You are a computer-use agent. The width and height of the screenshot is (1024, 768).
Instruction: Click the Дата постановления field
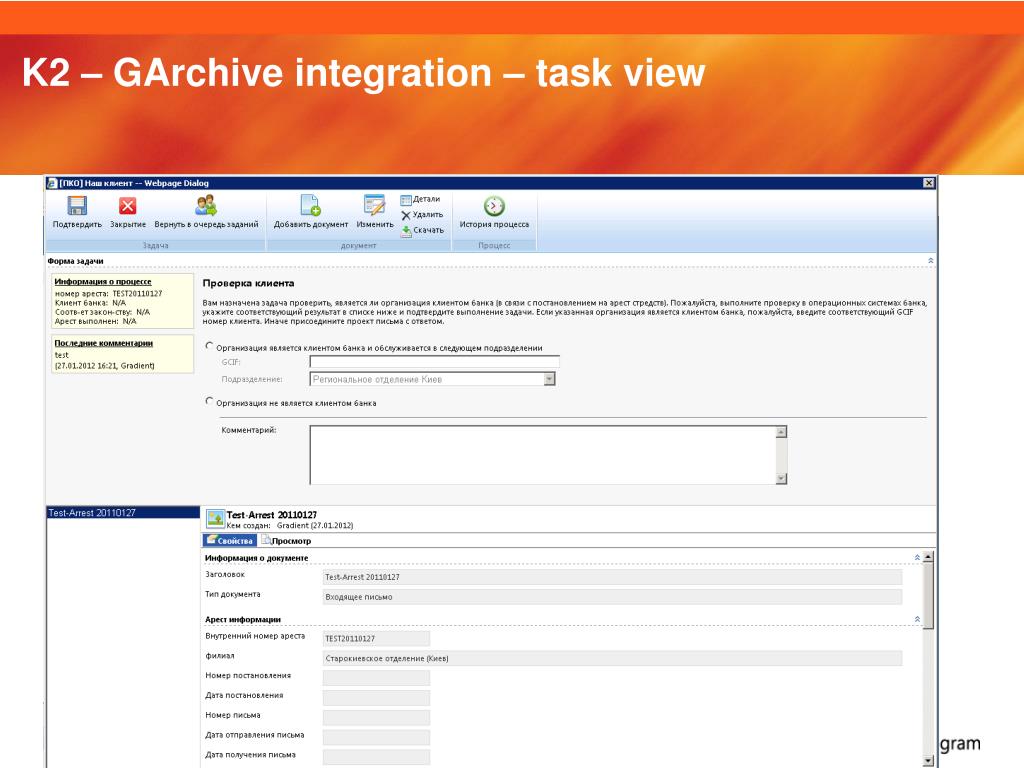(x=376, y=697)
